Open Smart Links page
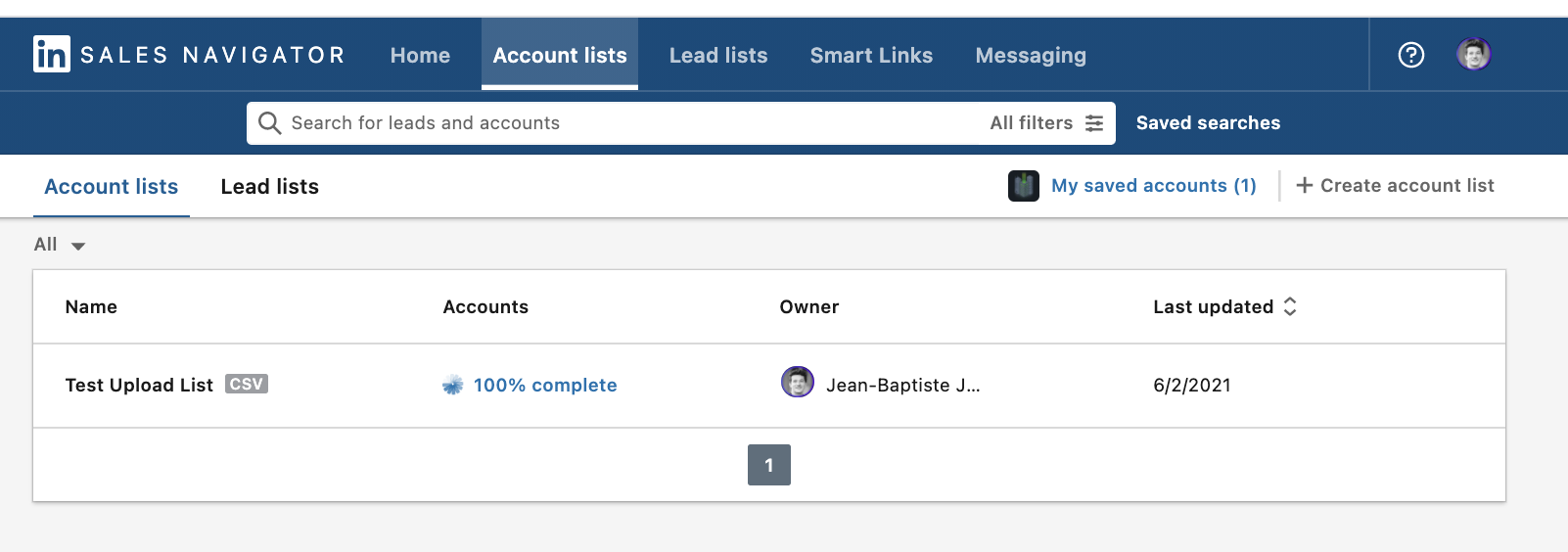This screenshot has height=552, width=1568. (x=871, y=56)
